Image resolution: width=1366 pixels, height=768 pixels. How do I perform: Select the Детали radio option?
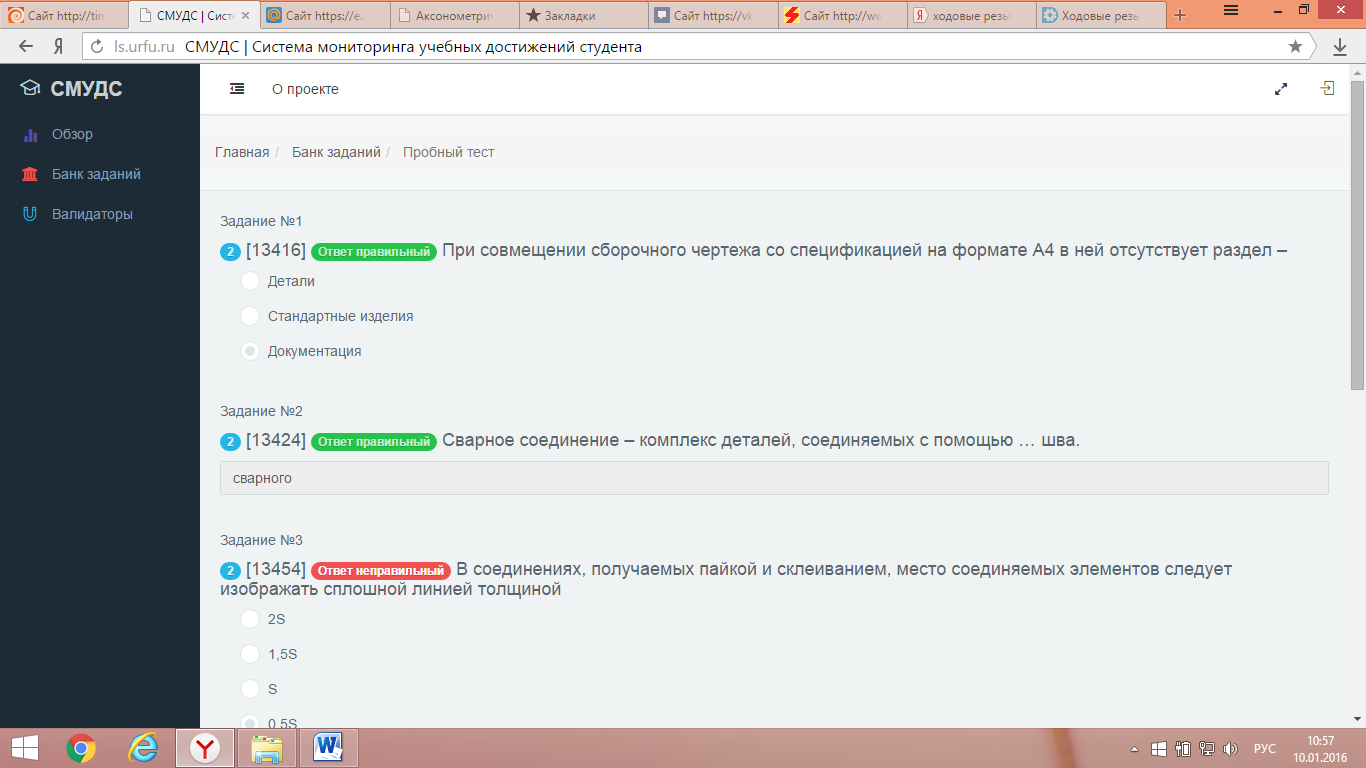(250, 281)
